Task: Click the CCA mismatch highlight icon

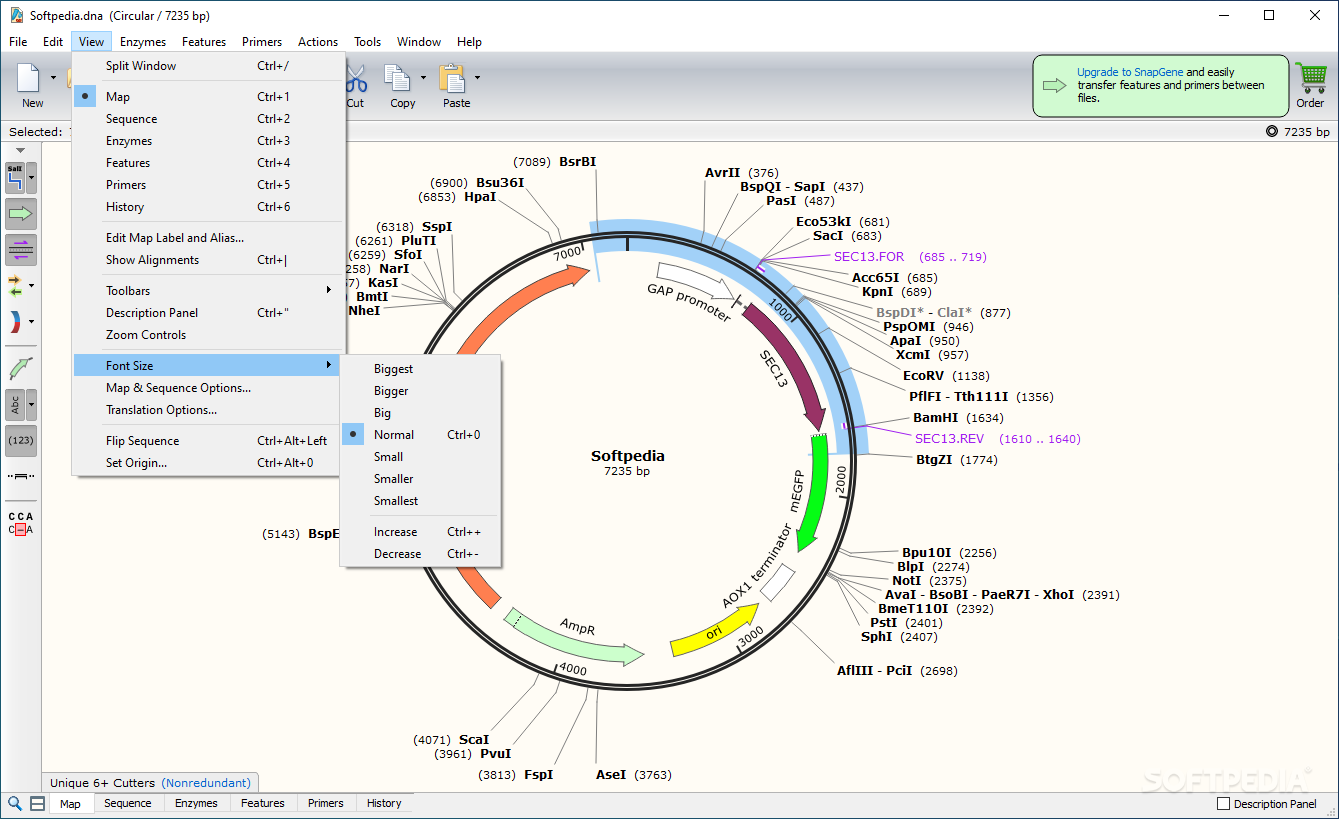Action: click(x=21, y=523)
